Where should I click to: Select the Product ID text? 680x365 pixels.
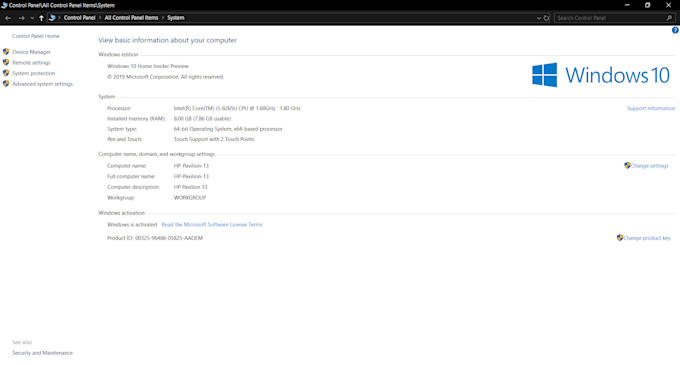(155, 238)
